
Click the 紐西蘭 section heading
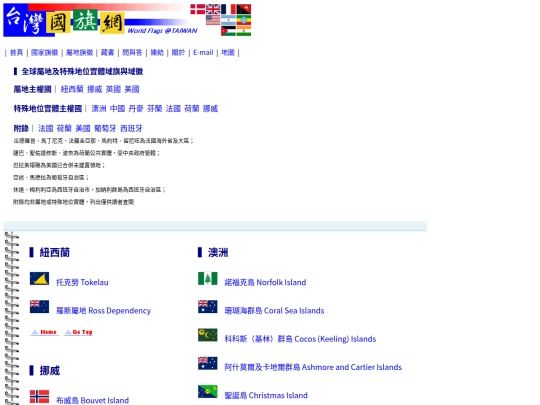click(55, 252)
